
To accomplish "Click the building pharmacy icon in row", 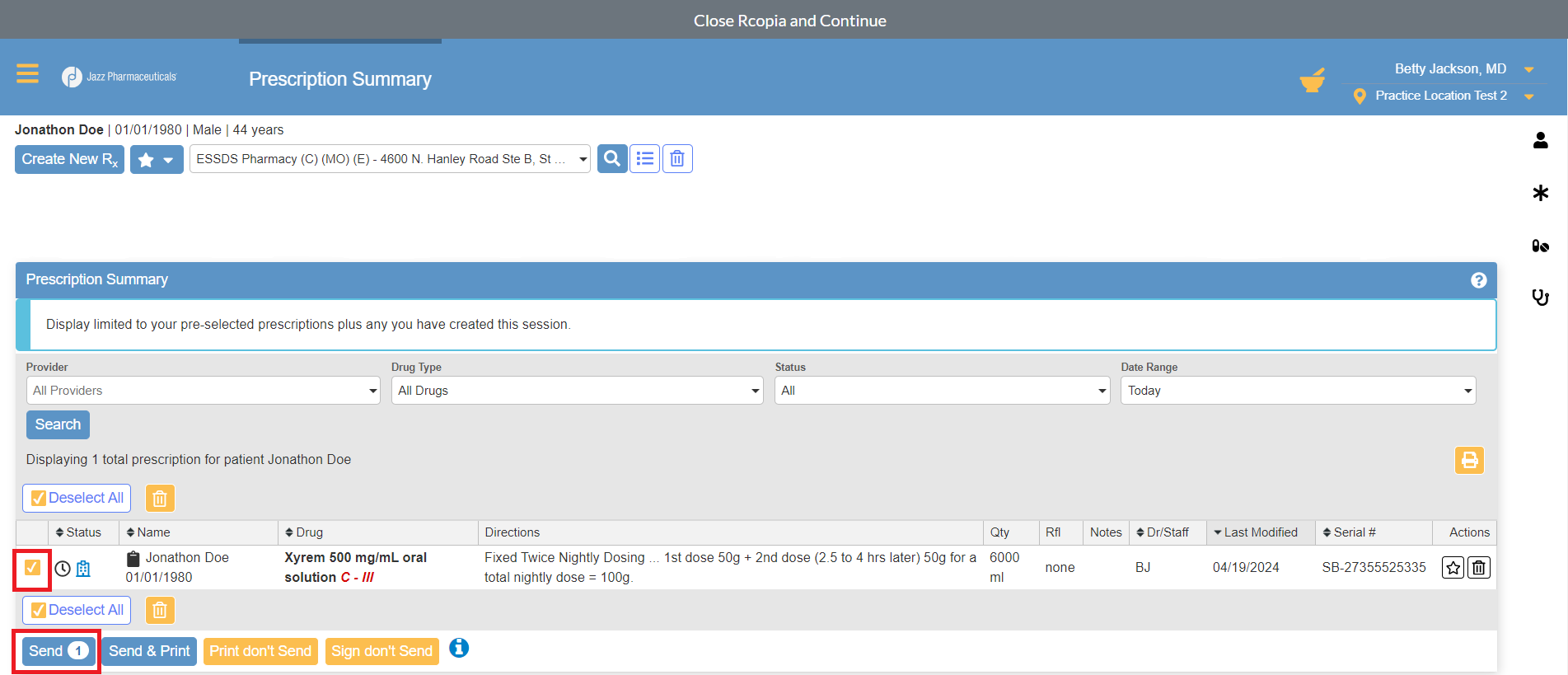I will [x=83, y=568].
